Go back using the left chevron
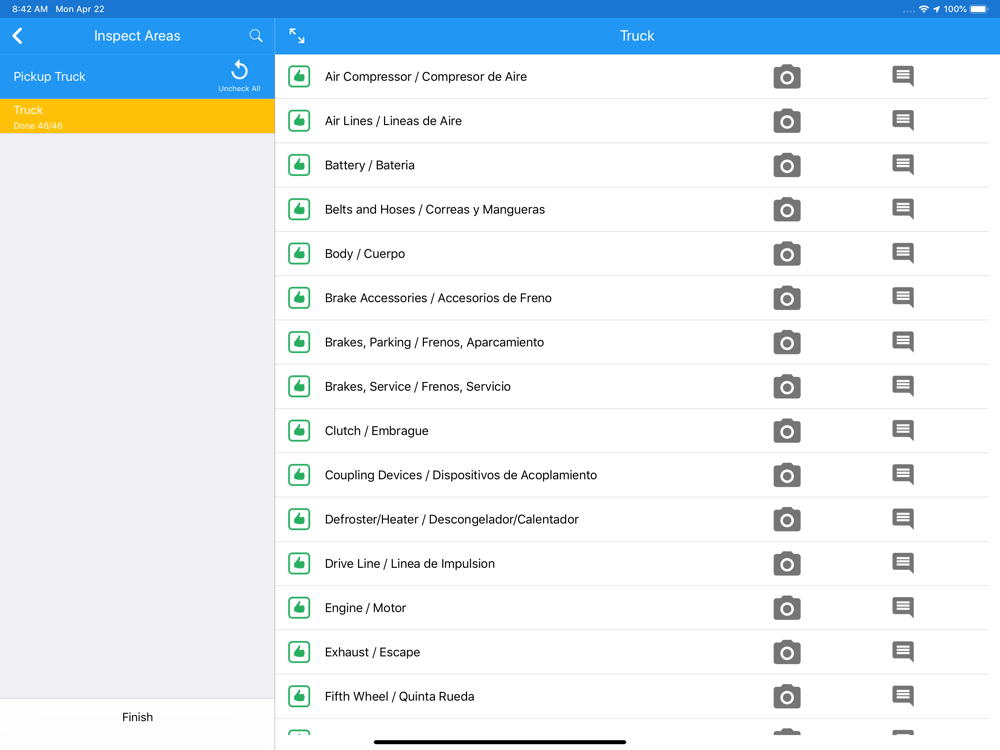 click(18, 36)
